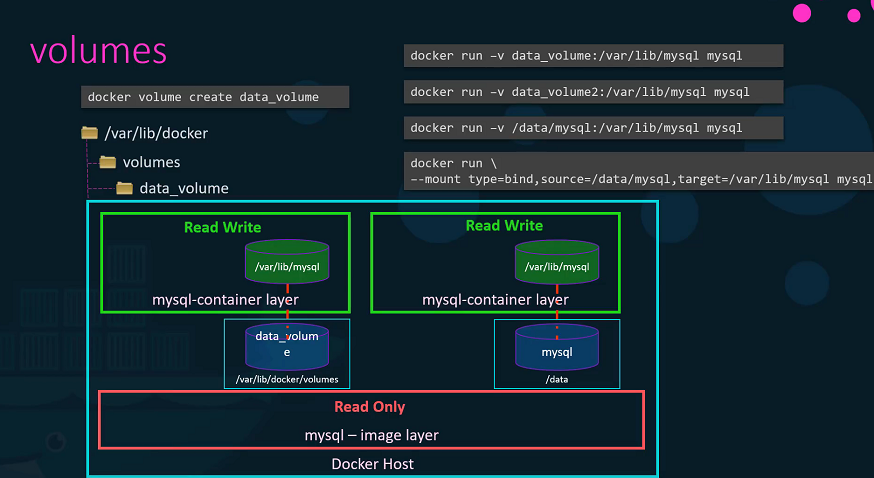Select the /var/lib/docker tree label
The image size is (874, 478).
point(157,133)
